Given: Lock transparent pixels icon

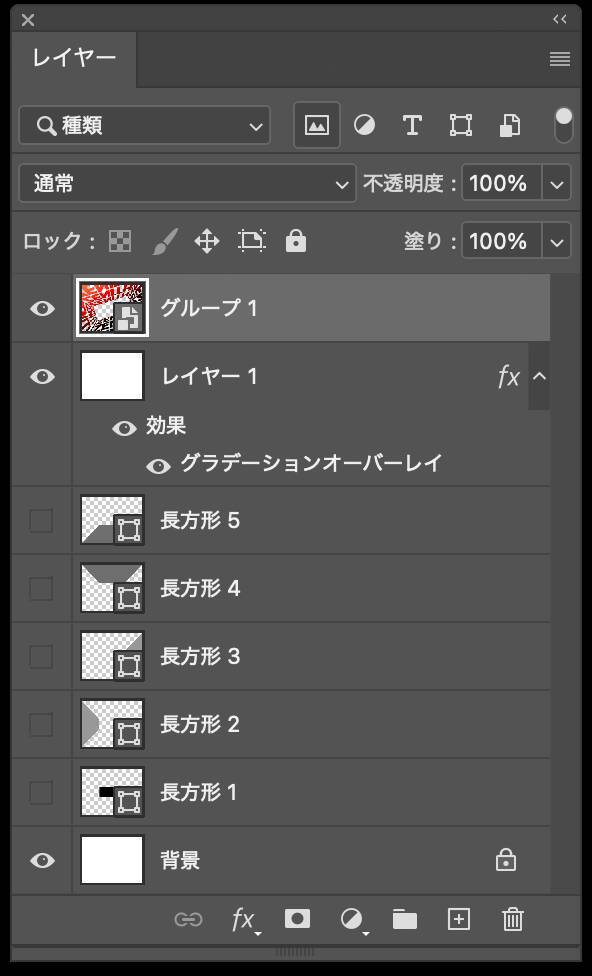Looking at the screenshot, I should [120, 241].
